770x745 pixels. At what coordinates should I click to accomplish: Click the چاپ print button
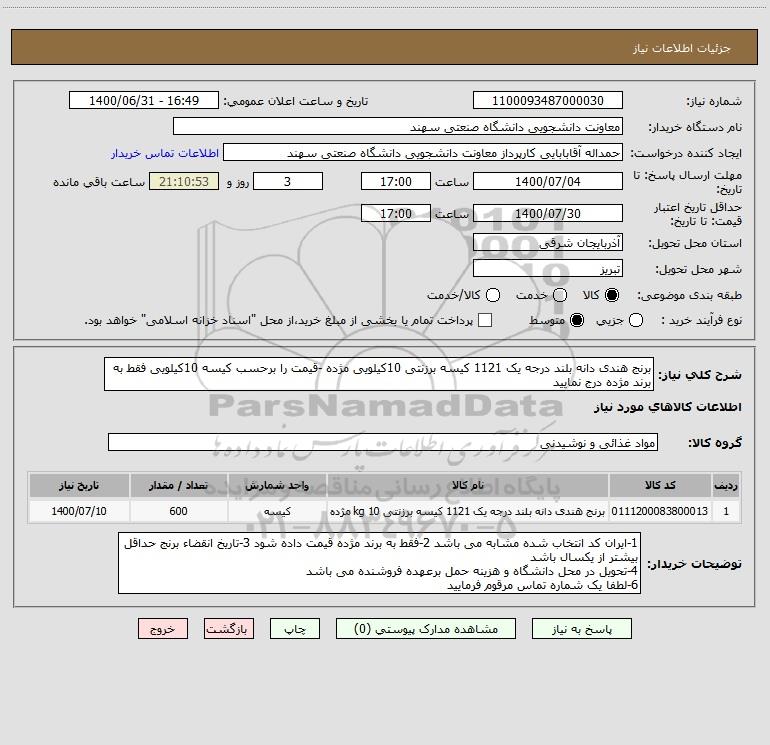(x=295, y=629)
